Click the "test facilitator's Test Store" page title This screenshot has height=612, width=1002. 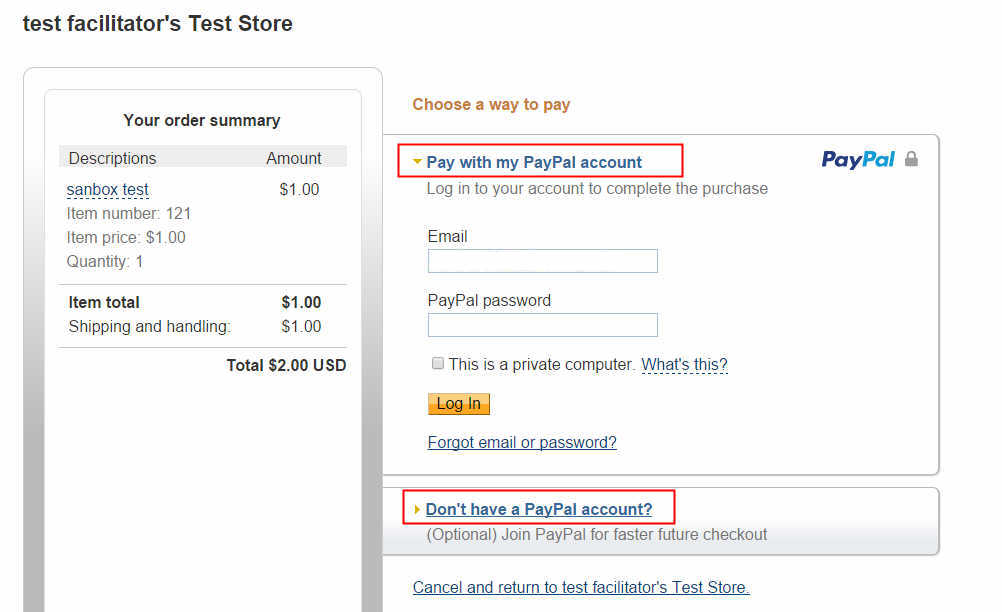tap(158, 24)
